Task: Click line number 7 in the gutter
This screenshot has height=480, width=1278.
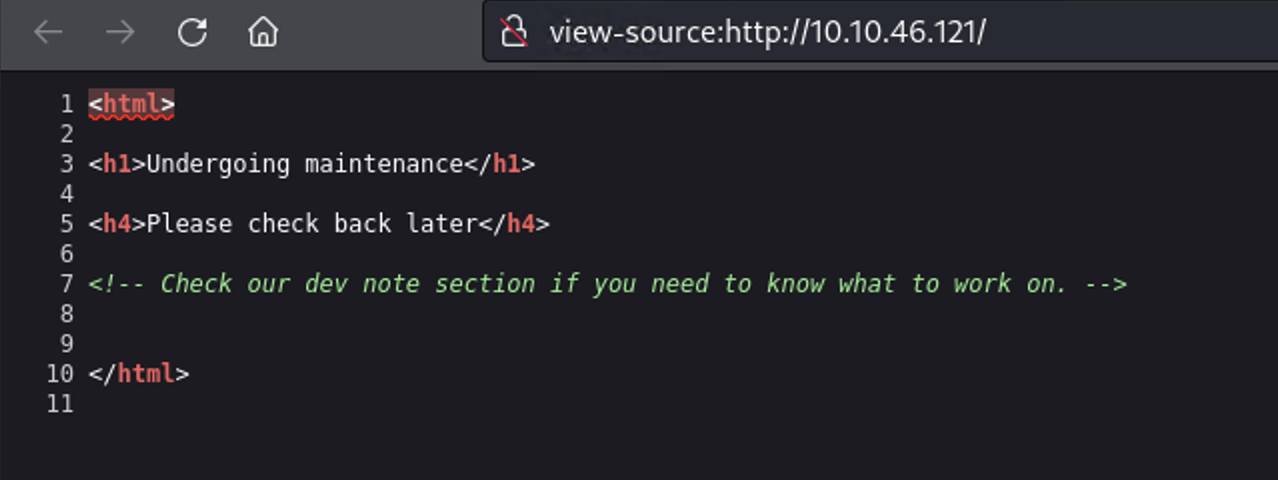Action: click(x=66, y=284)
